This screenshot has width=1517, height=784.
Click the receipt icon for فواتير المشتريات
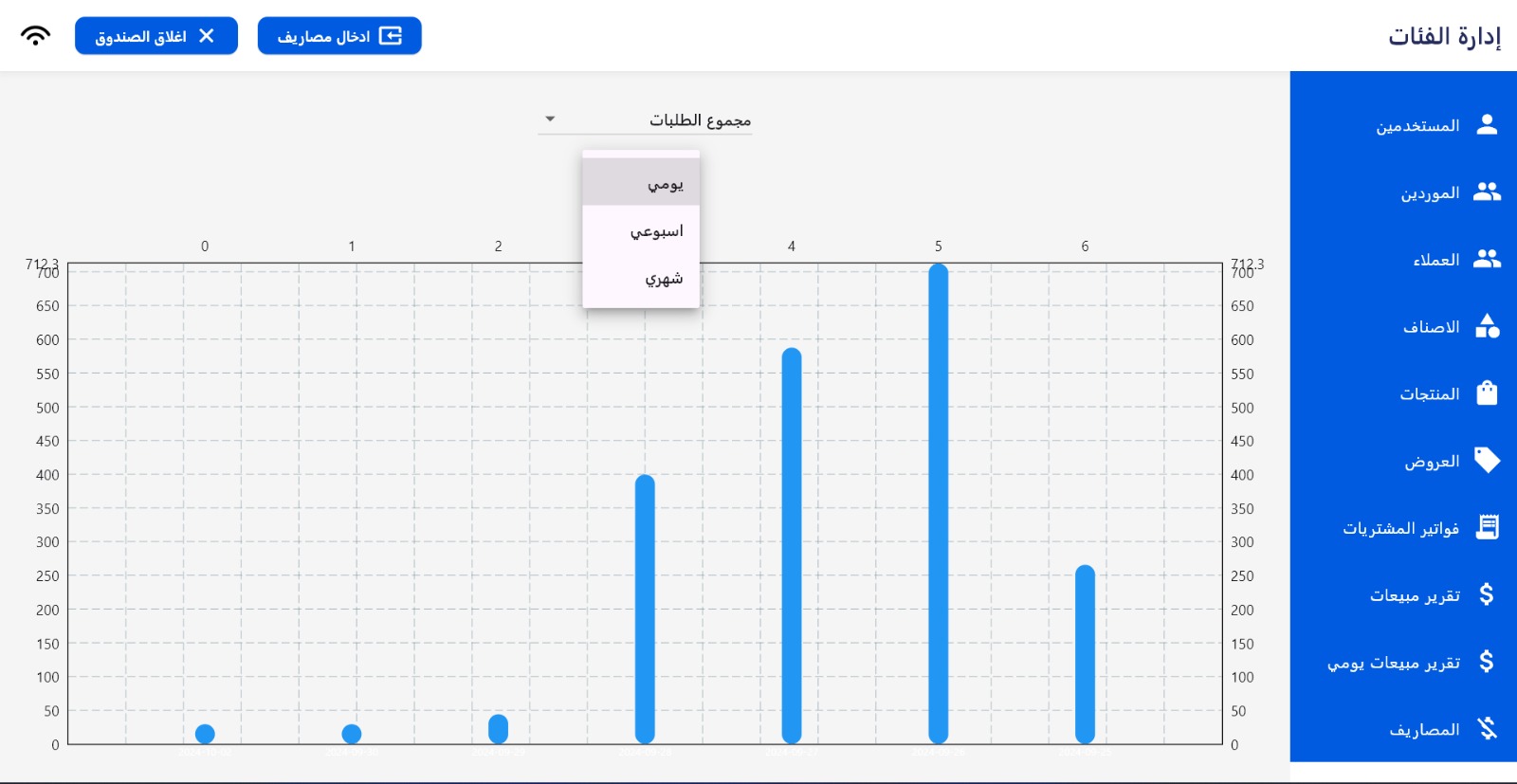(x=1487, y=527)
